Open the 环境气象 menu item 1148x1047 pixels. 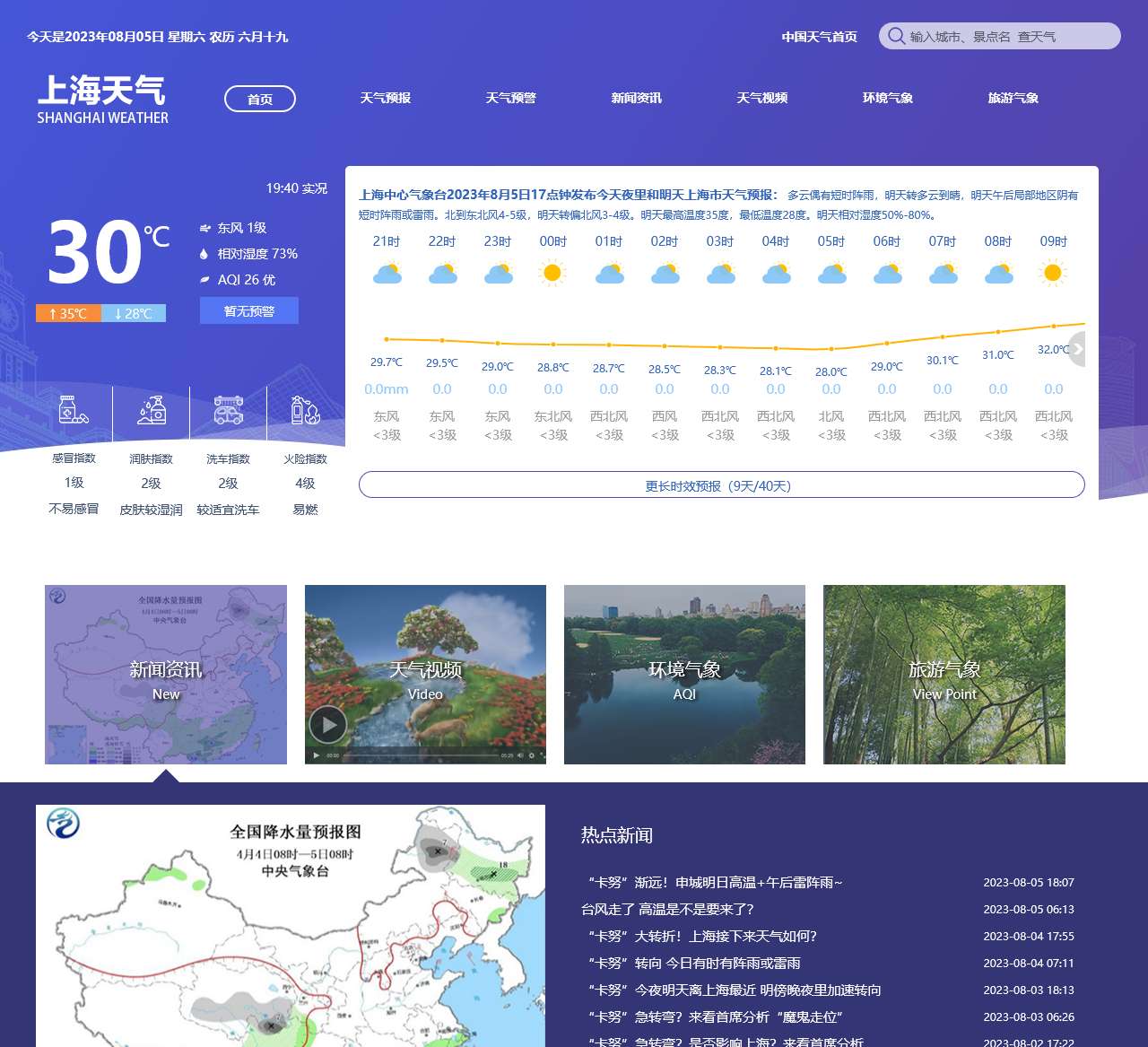(x=887, y=99)
